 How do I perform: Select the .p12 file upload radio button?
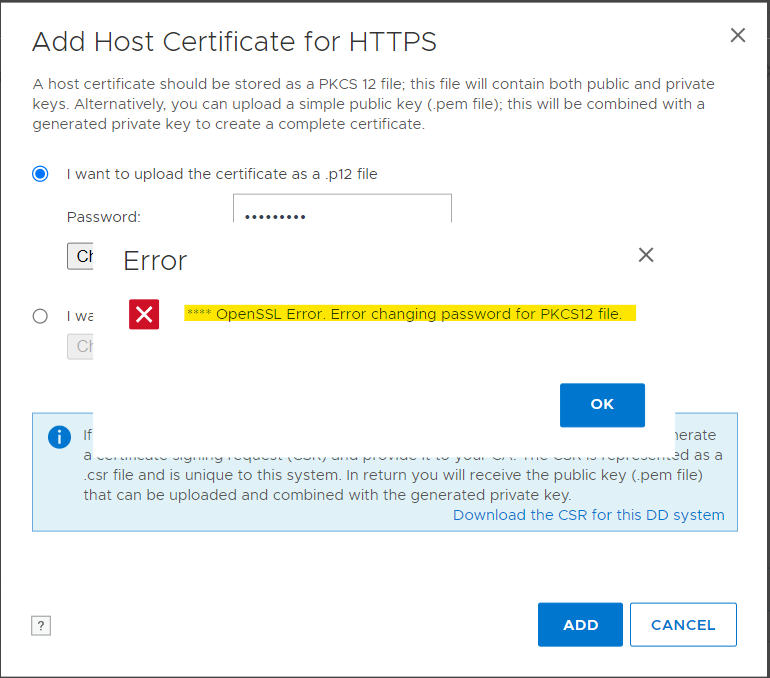tap(40, 174)
